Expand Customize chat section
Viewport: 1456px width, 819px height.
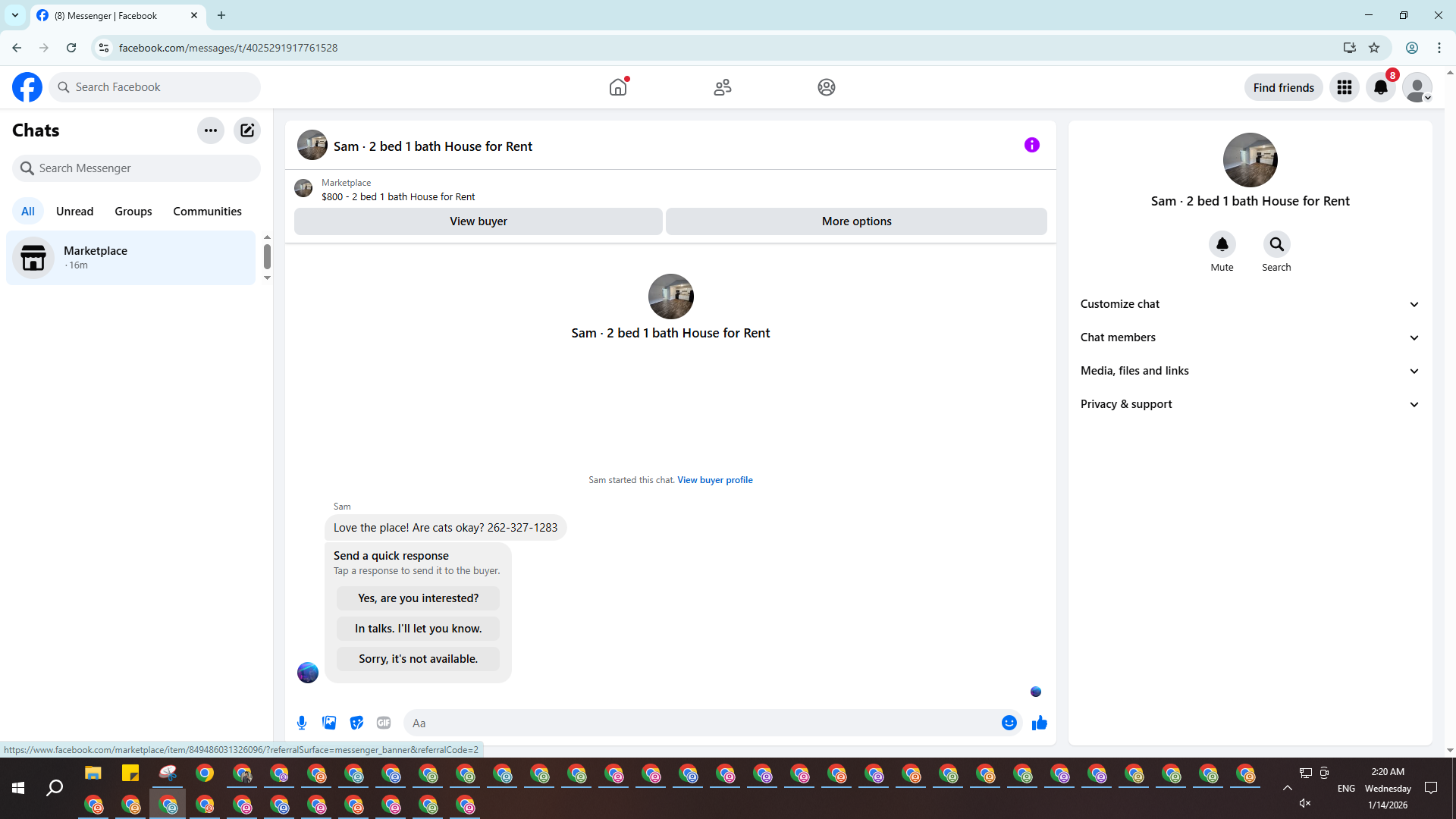(1249, 304)
